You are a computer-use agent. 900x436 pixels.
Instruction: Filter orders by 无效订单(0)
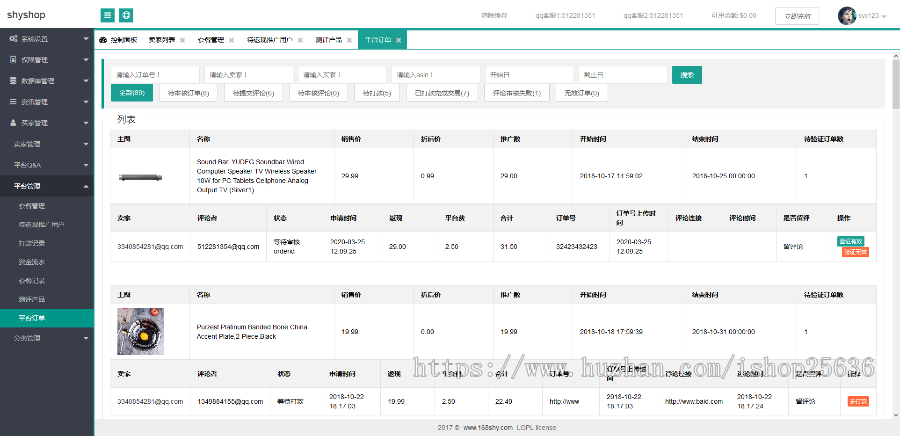581,93
